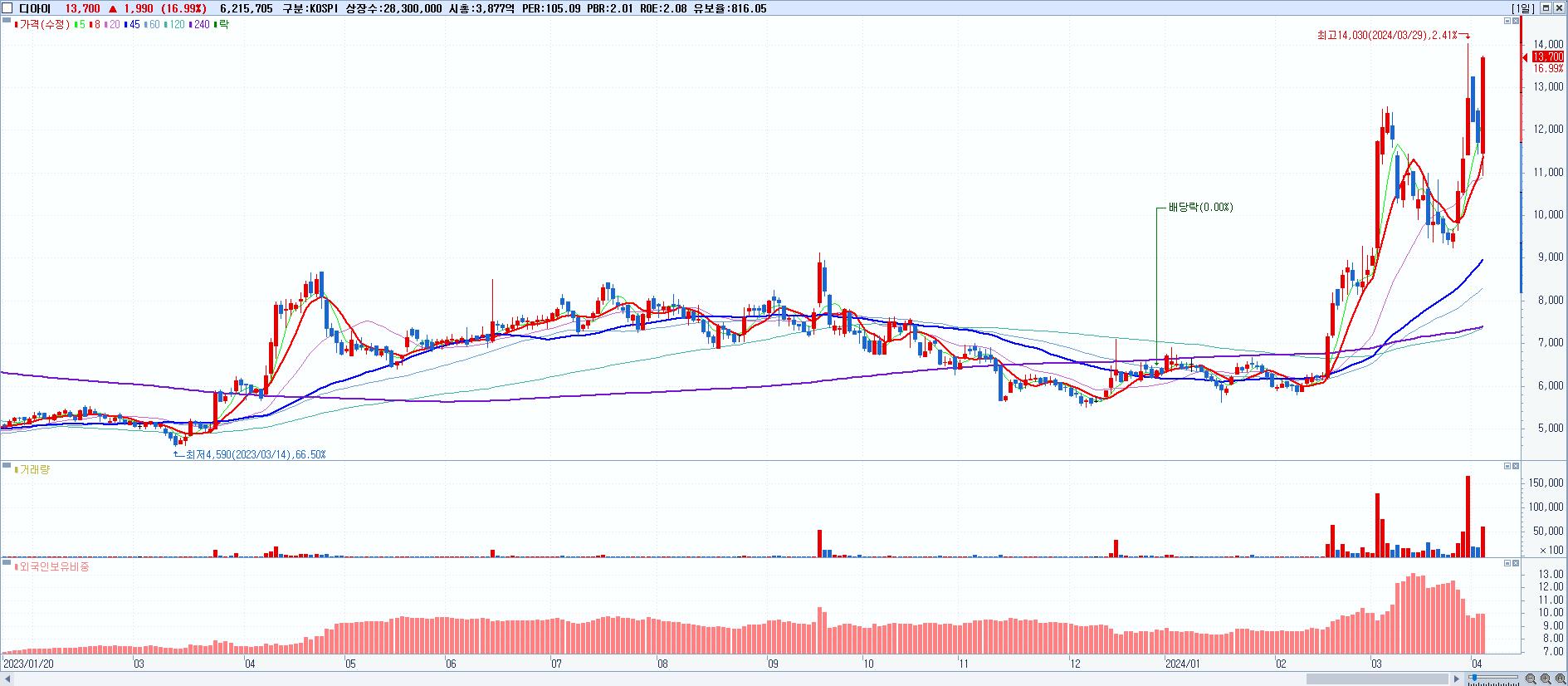The width and height of the screenshot is (1568, 686).
Task: Close the price chart panel
Action: (1516, 21)
